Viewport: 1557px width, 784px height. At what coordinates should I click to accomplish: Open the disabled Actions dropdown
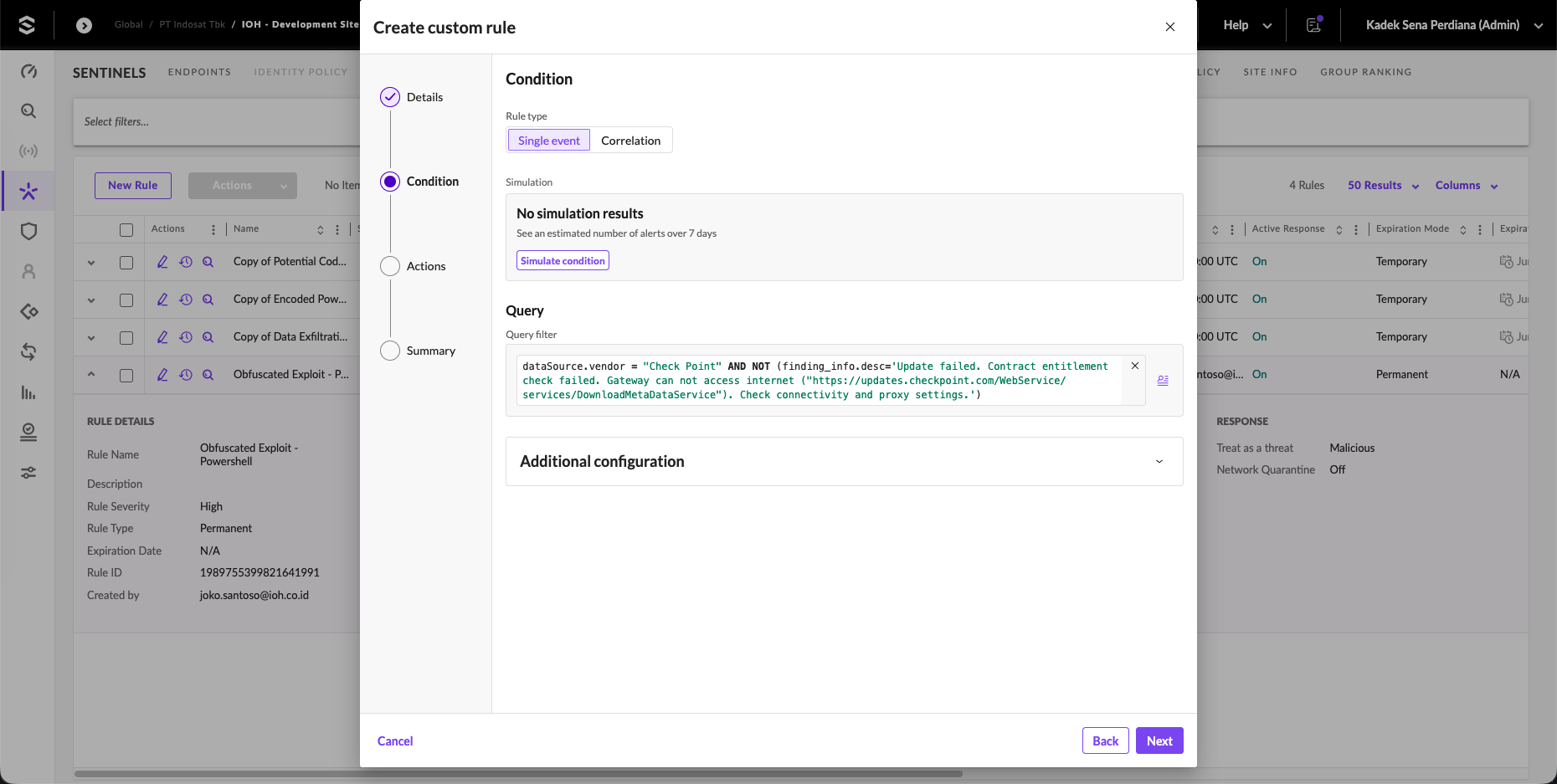pyautogui.click(x=243, y=186)
